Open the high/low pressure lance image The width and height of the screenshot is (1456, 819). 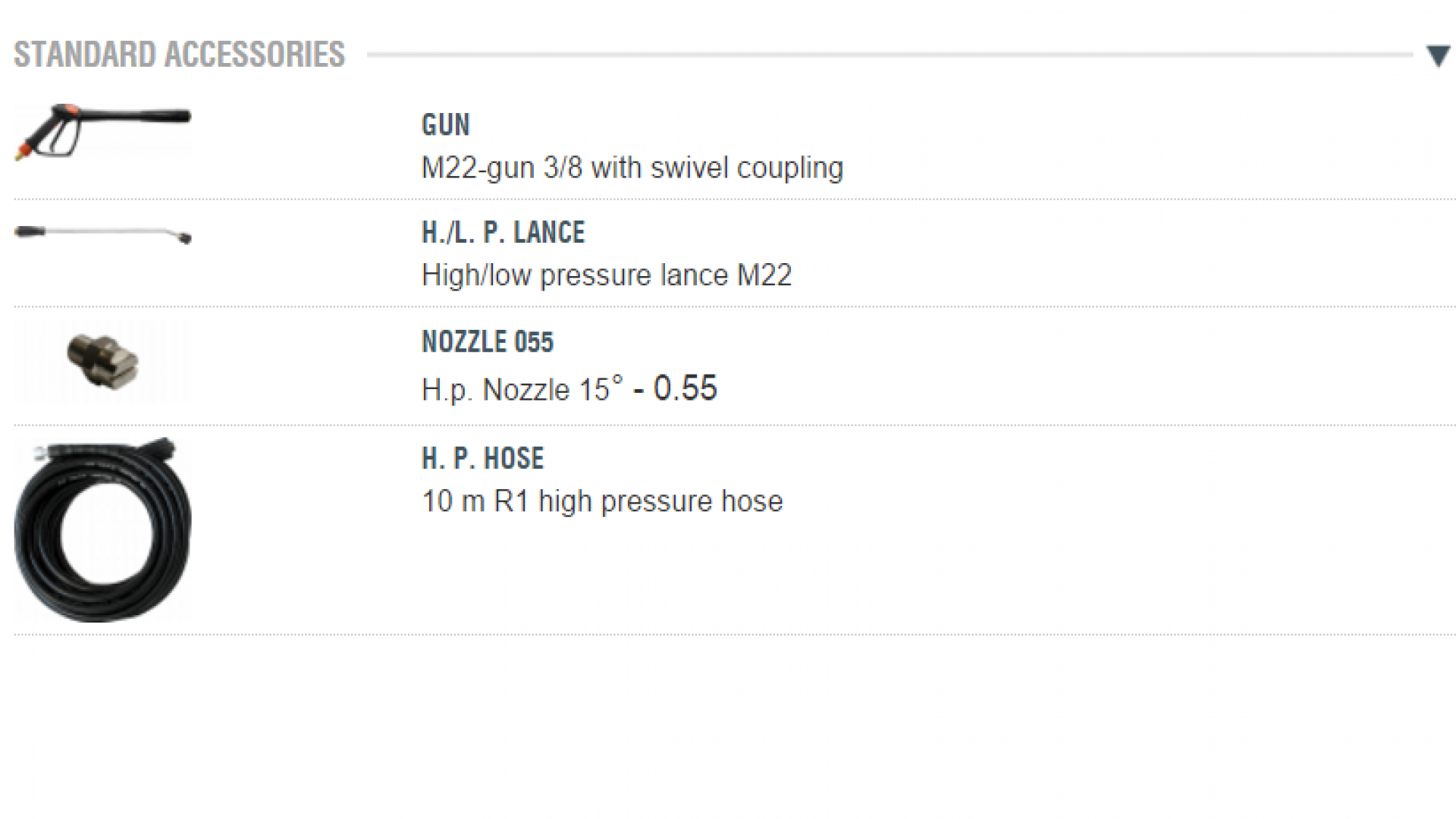coord(102,234)
